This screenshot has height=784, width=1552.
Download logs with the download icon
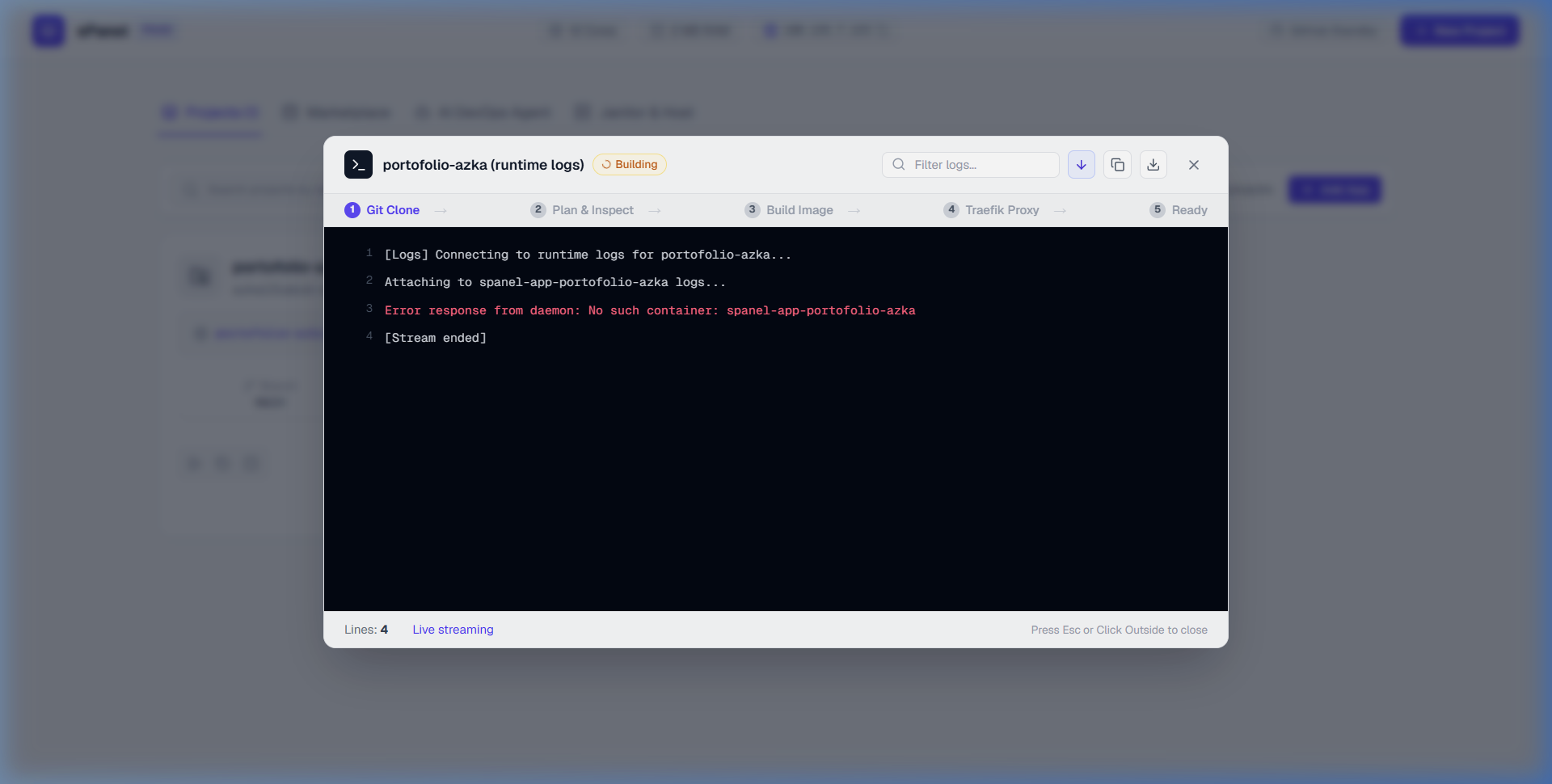pyautogui.click(x=1153, y=165)
